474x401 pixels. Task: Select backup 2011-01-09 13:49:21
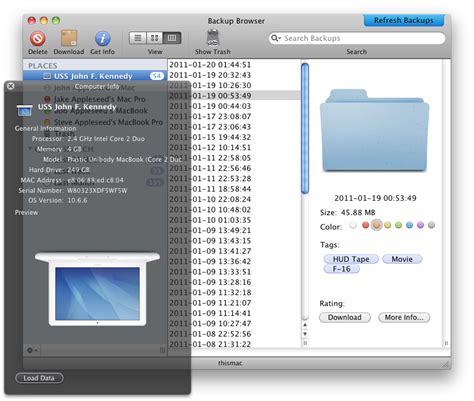tap(210, 230)
